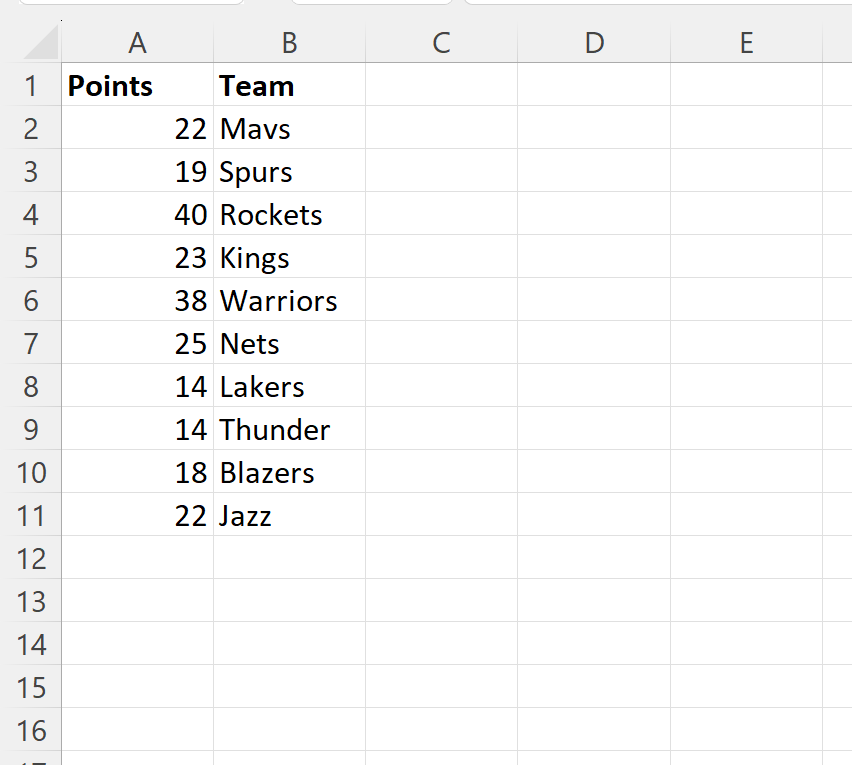Click the cell with value 40
The image size is (852, 765).
point(137,215)
